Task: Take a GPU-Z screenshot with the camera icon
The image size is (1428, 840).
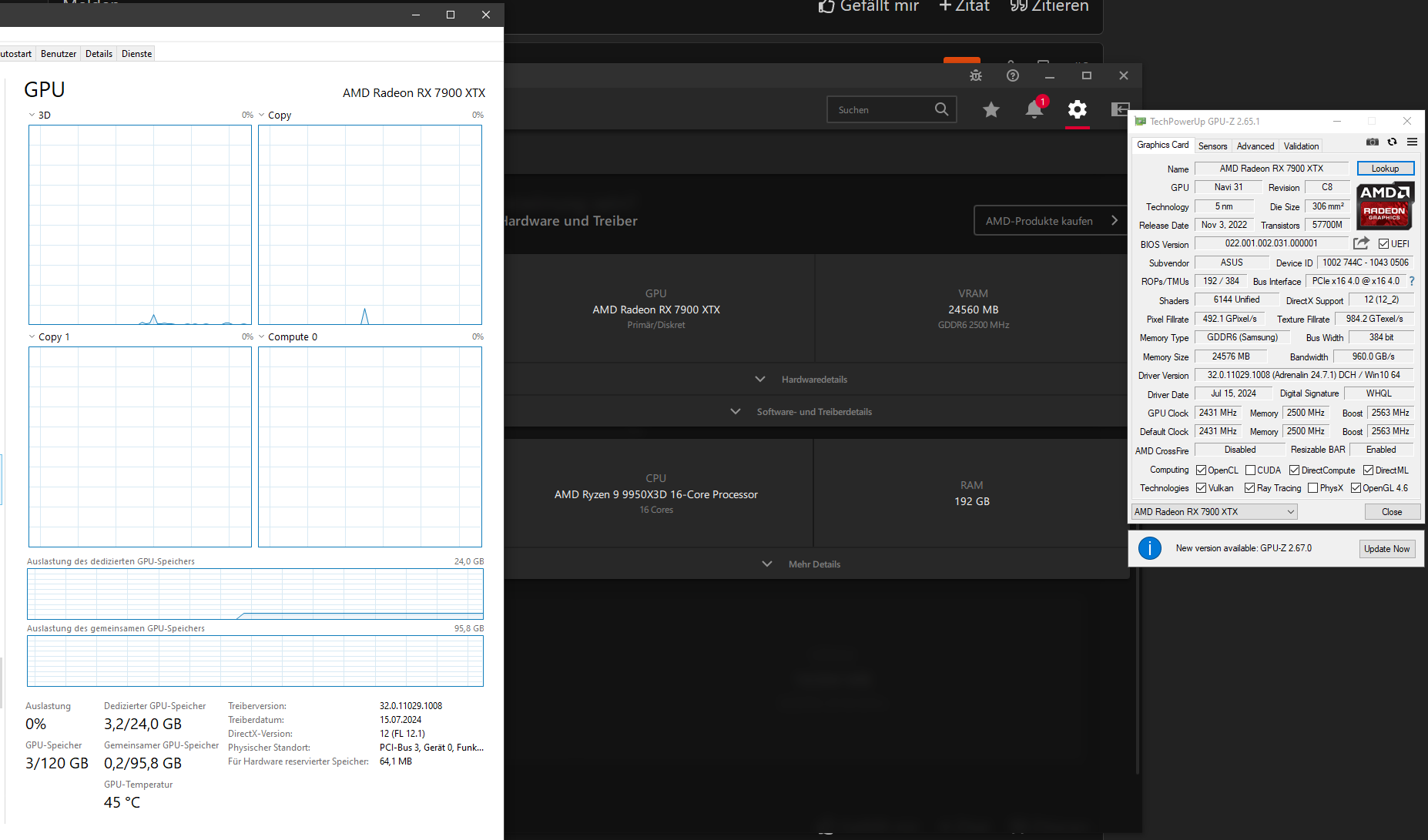Action: 1373,142
